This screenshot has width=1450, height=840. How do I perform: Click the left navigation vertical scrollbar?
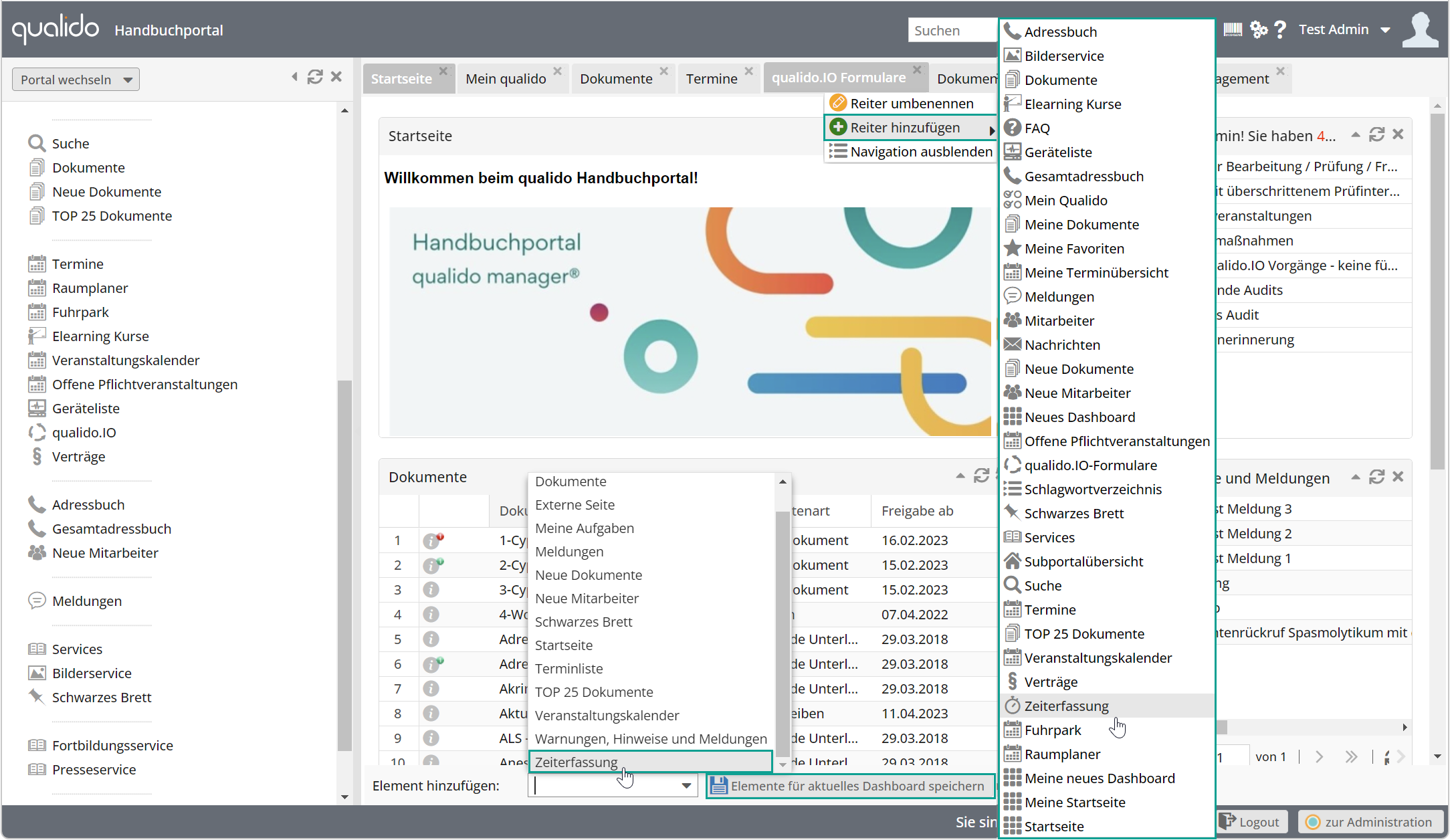(344, 565)
